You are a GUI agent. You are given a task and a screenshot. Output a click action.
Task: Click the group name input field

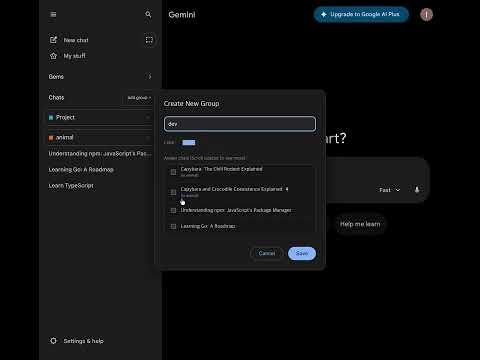tap(240, 124)
